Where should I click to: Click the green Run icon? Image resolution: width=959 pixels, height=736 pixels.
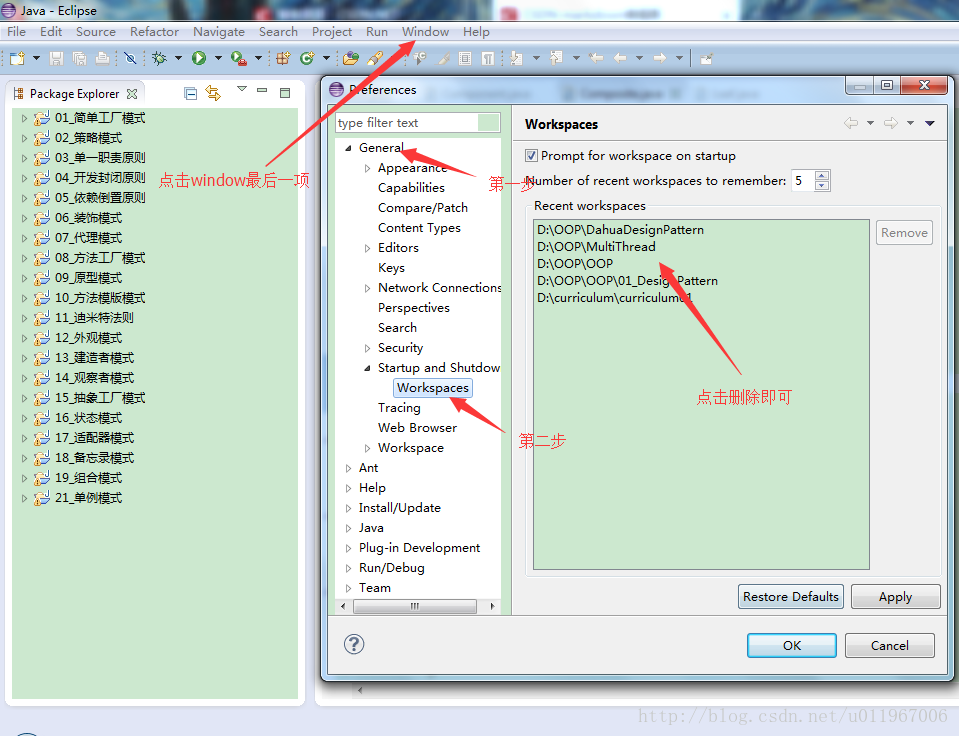[x=199, y=58]
